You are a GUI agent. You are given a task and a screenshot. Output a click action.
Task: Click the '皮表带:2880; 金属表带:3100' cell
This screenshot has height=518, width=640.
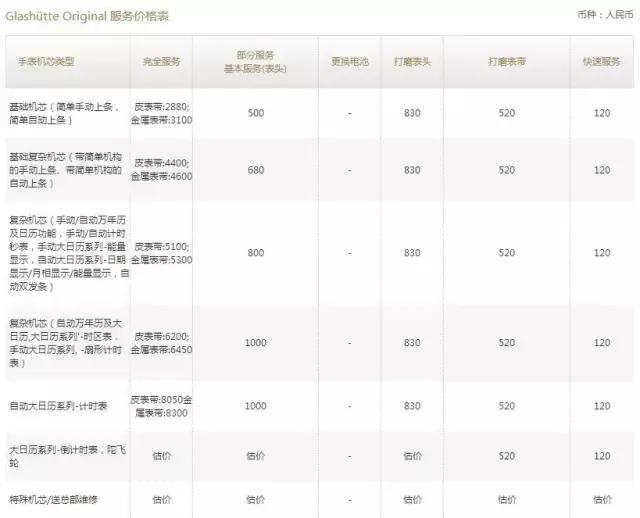point(162,113)
